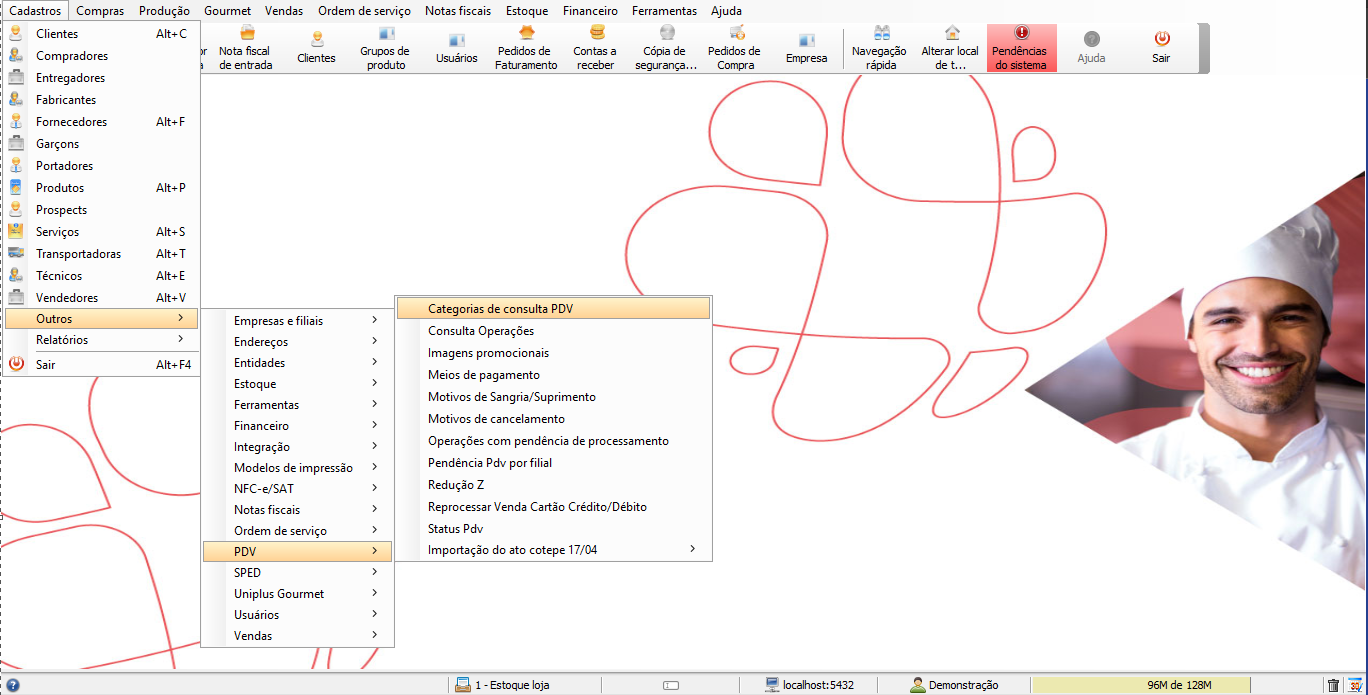Expand Importação do ato cotepe 17/04

554,550
